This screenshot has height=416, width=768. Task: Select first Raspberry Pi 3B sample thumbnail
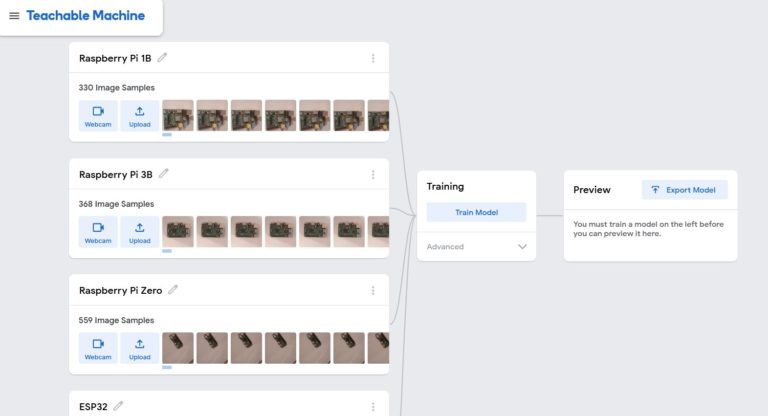coord(178,232)
